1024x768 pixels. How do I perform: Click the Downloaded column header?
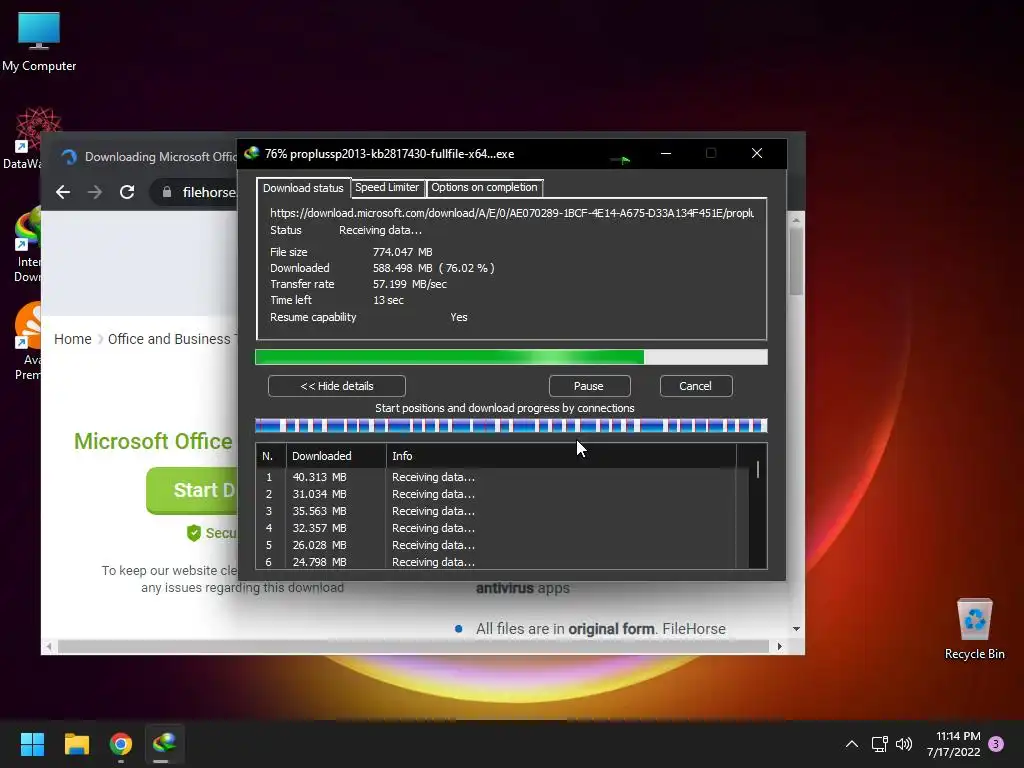point(336,456)
